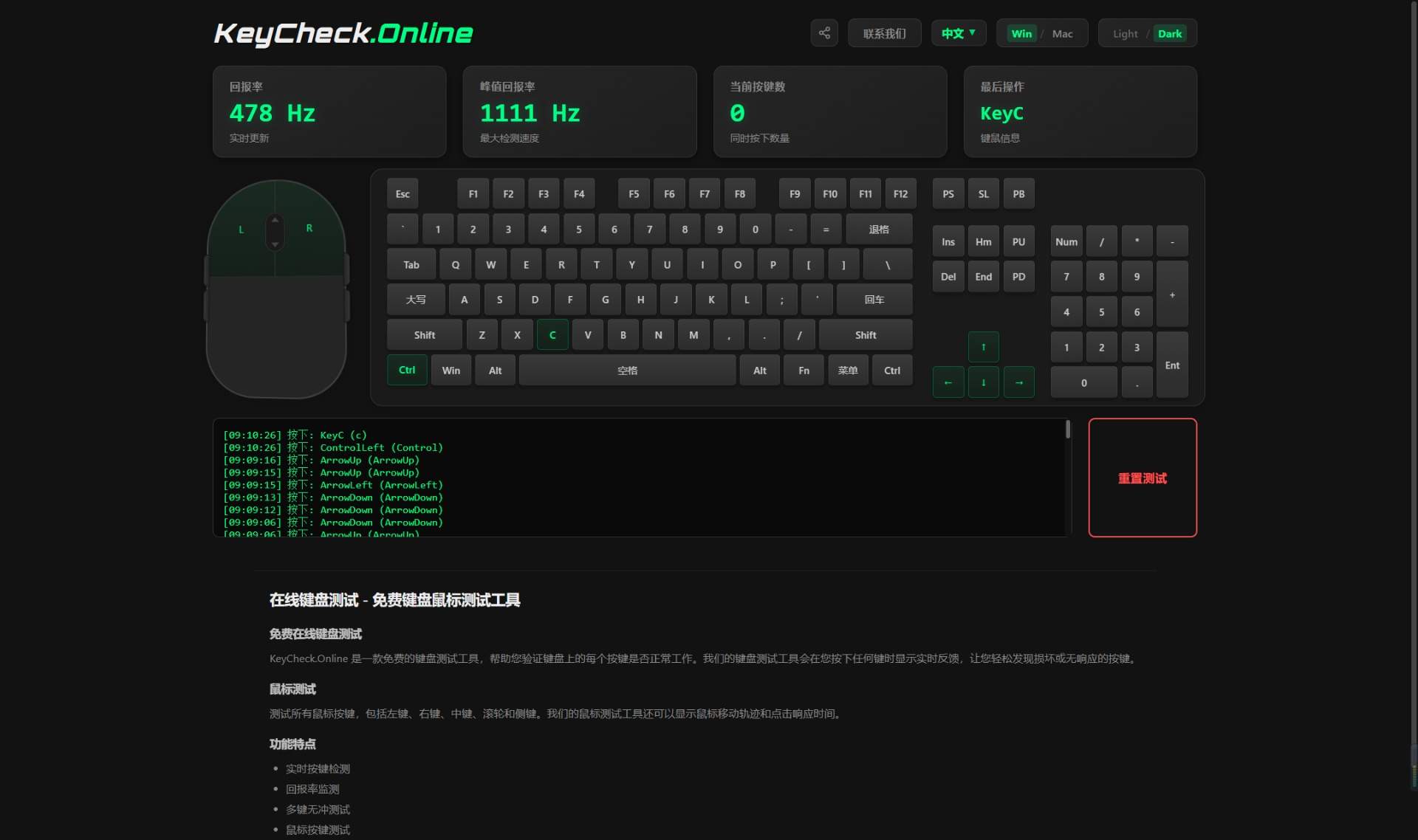The height and width of the screenshot is (840, 1418).
Task: Click the PD page down key
Action: point(1018,277)
